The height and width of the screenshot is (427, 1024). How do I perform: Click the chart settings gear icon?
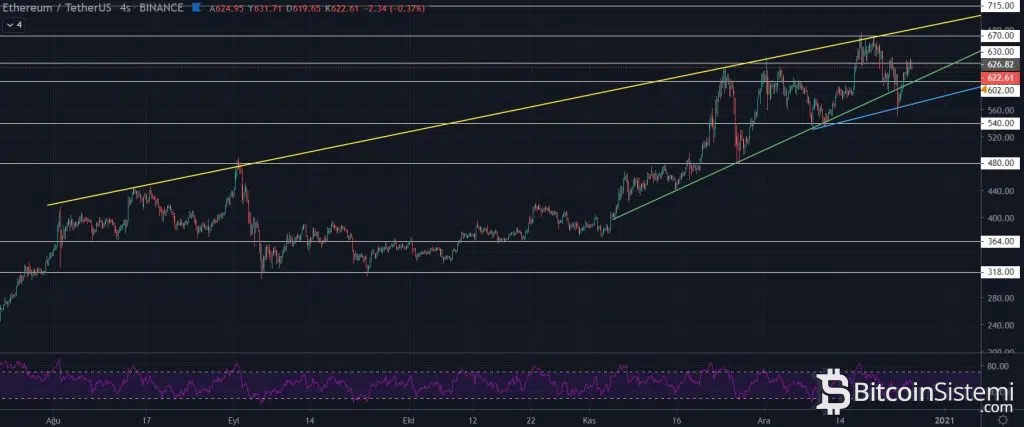[x=1002, y=421]
